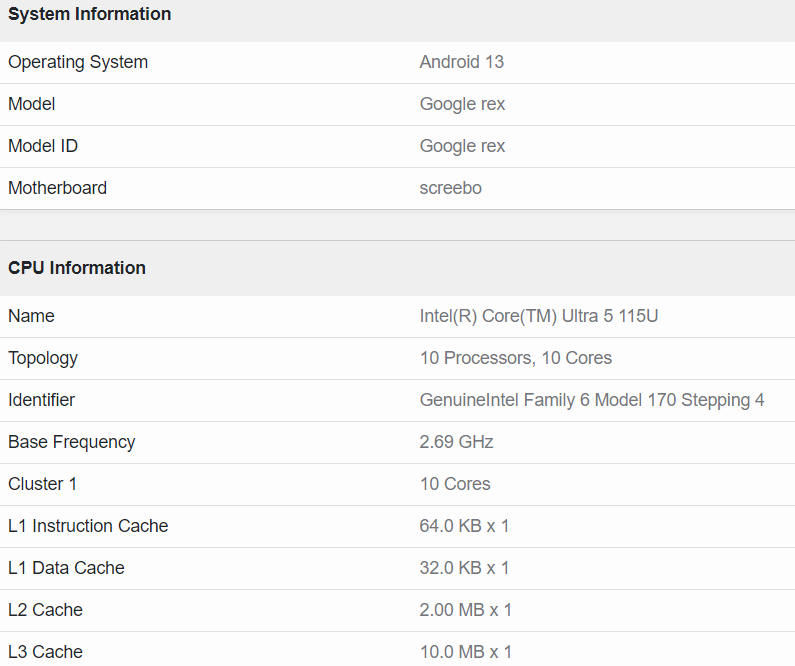This screenshot has width=795, height=666.
Task: Click the Motherboard label
Action: 57,188
